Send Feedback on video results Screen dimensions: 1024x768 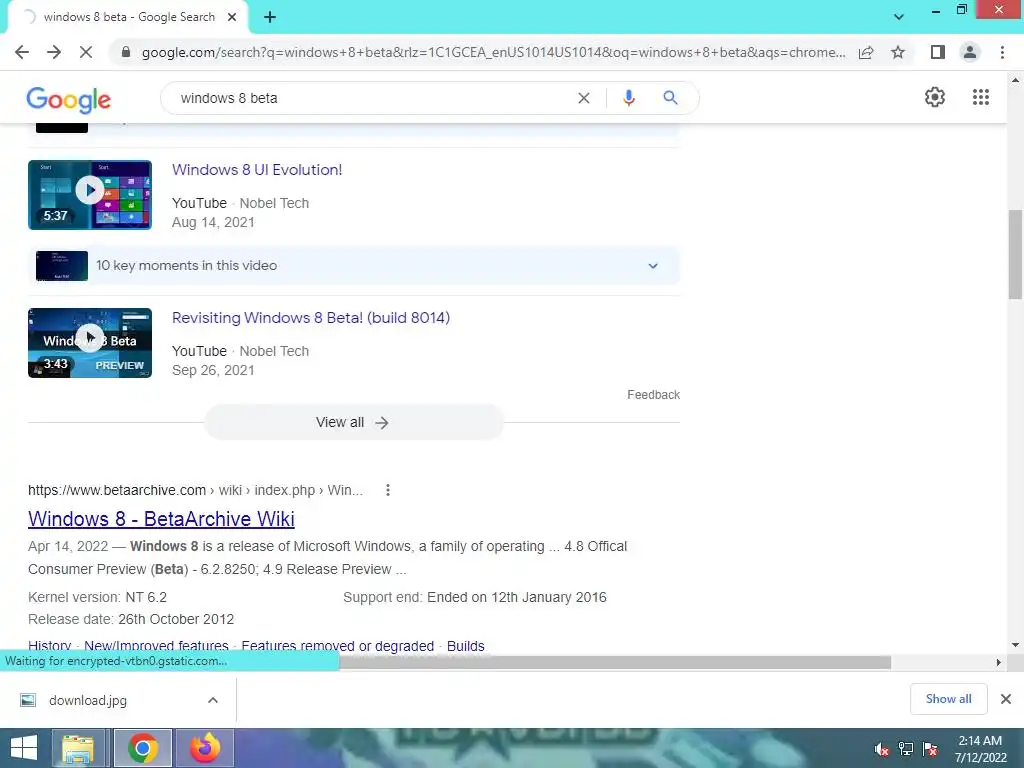click(653, 394)
